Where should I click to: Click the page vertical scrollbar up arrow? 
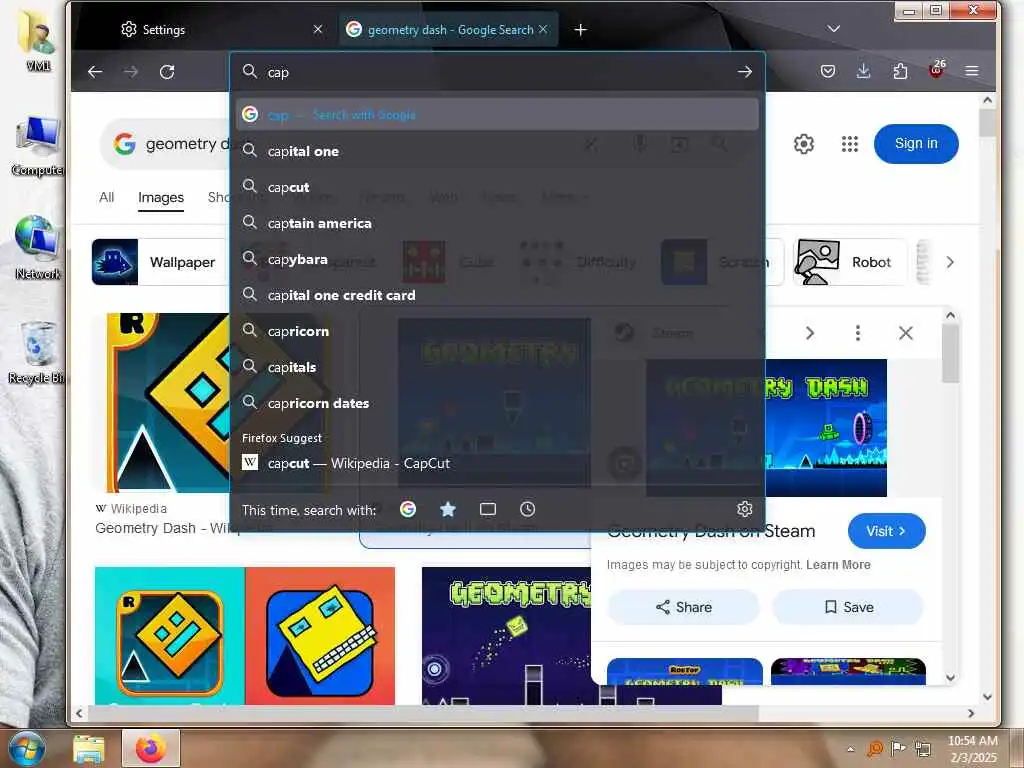[987, 101]
